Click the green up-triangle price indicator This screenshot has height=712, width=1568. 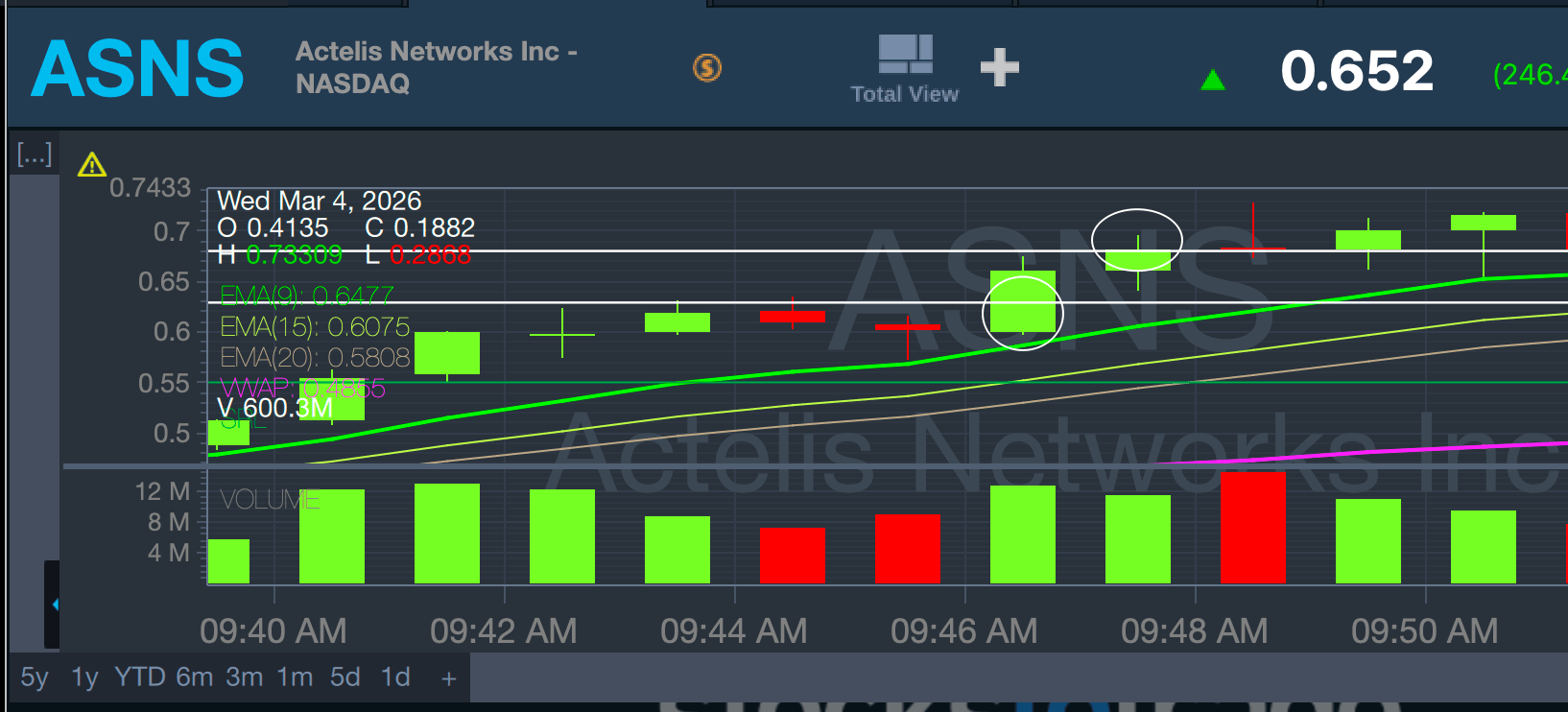pyautogui.click(x=1213, y=80)
